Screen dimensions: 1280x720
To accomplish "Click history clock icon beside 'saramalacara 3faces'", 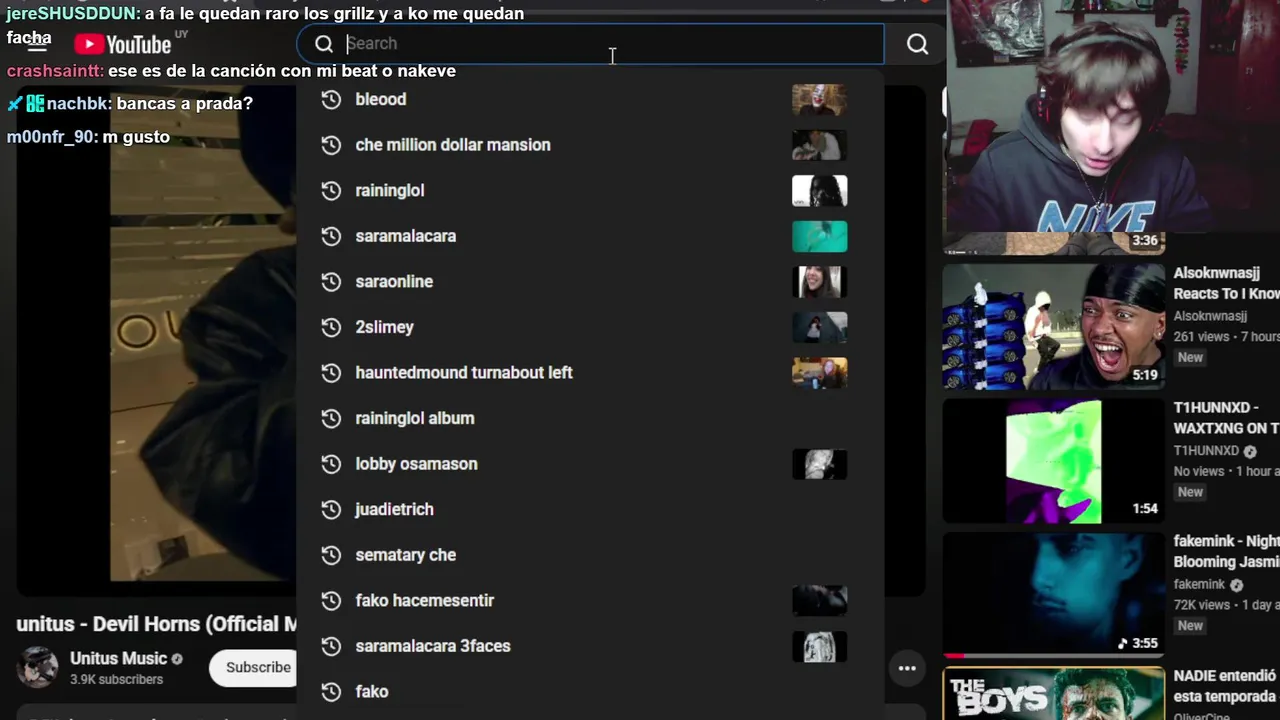I will [331, 646].
